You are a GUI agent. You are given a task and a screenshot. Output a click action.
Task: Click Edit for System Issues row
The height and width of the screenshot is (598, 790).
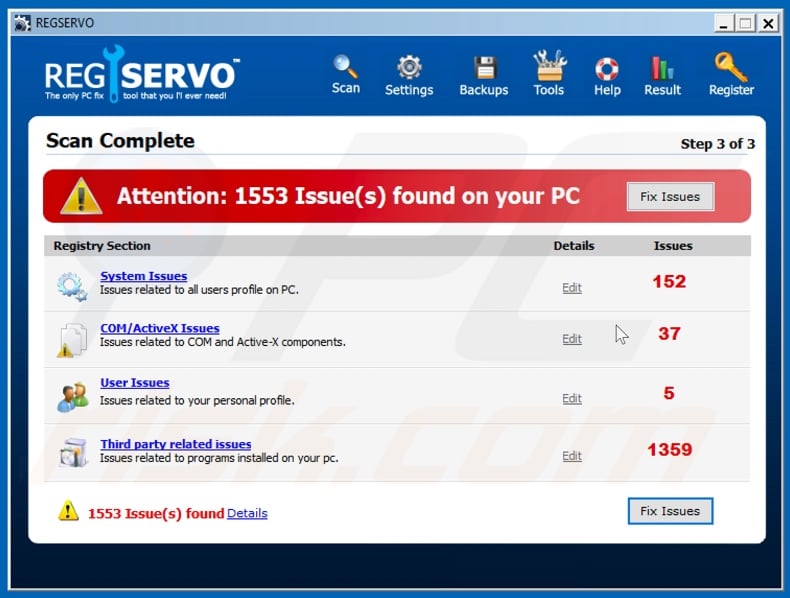coord(571,288)
